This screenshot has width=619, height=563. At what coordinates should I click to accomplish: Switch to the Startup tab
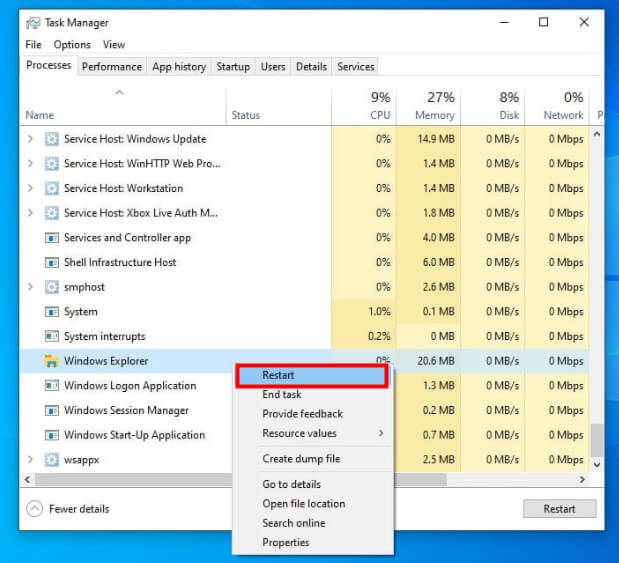[233, 67]
